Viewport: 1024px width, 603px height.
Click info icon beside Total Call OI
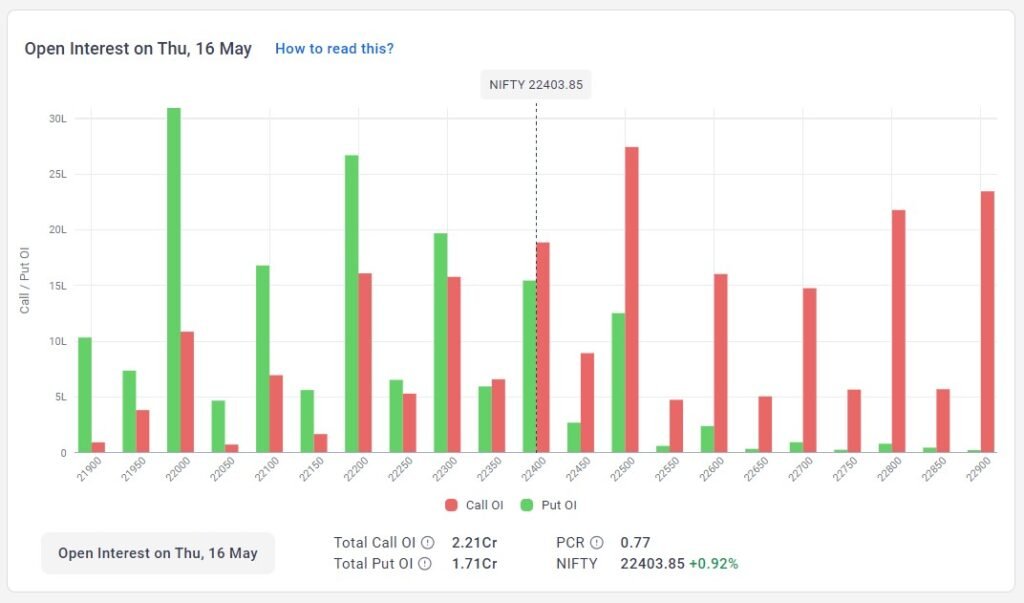click(x=427, y=543)
